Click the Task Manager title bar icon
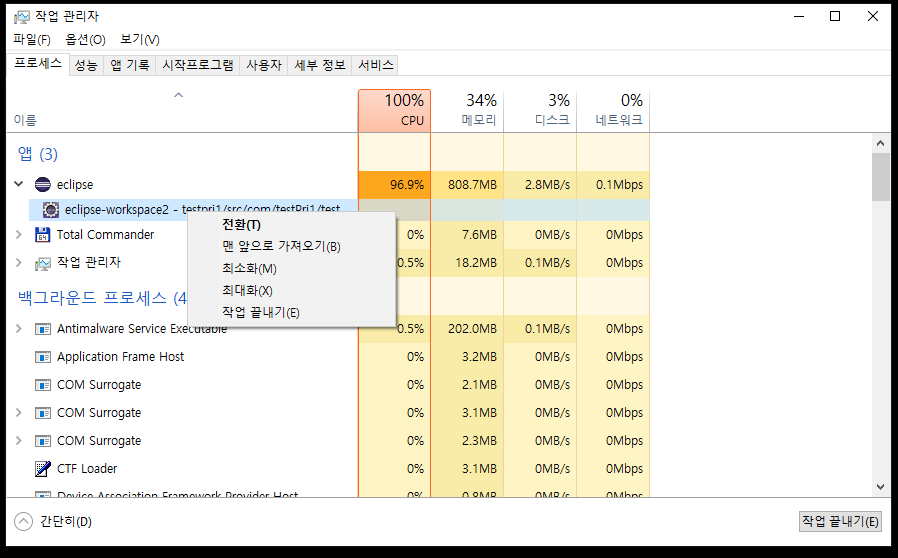The width and height of the screenshot is (898, 558). 21,17
